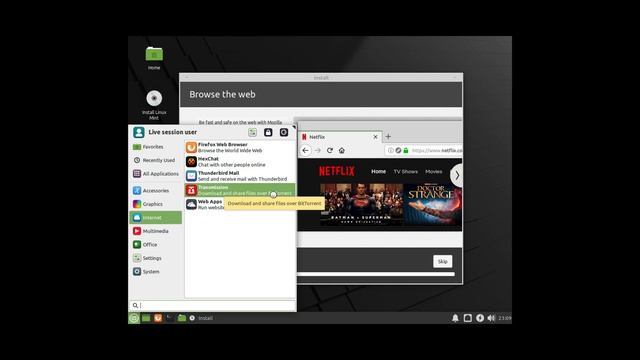Click the green padlock in the address bar
640x360 pixels.
click(406, 150)
